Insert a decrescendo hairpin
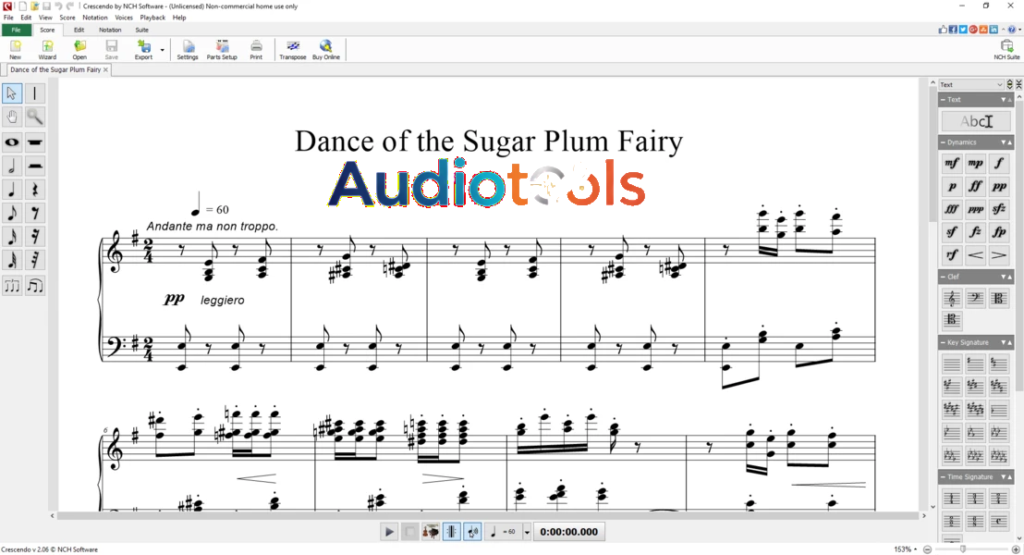The width and height of the screenshot is (1024, 555). (x=999, y=255)
